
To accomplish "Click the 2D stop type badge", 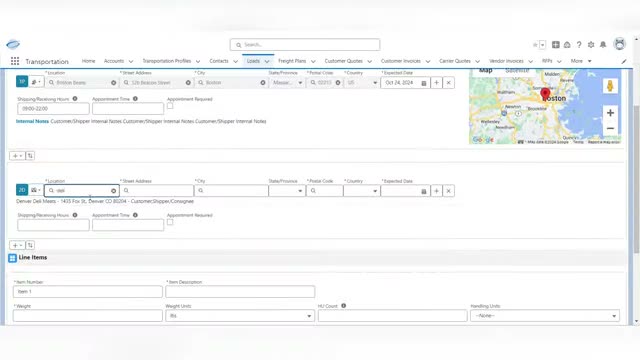I will pos(22,190).
